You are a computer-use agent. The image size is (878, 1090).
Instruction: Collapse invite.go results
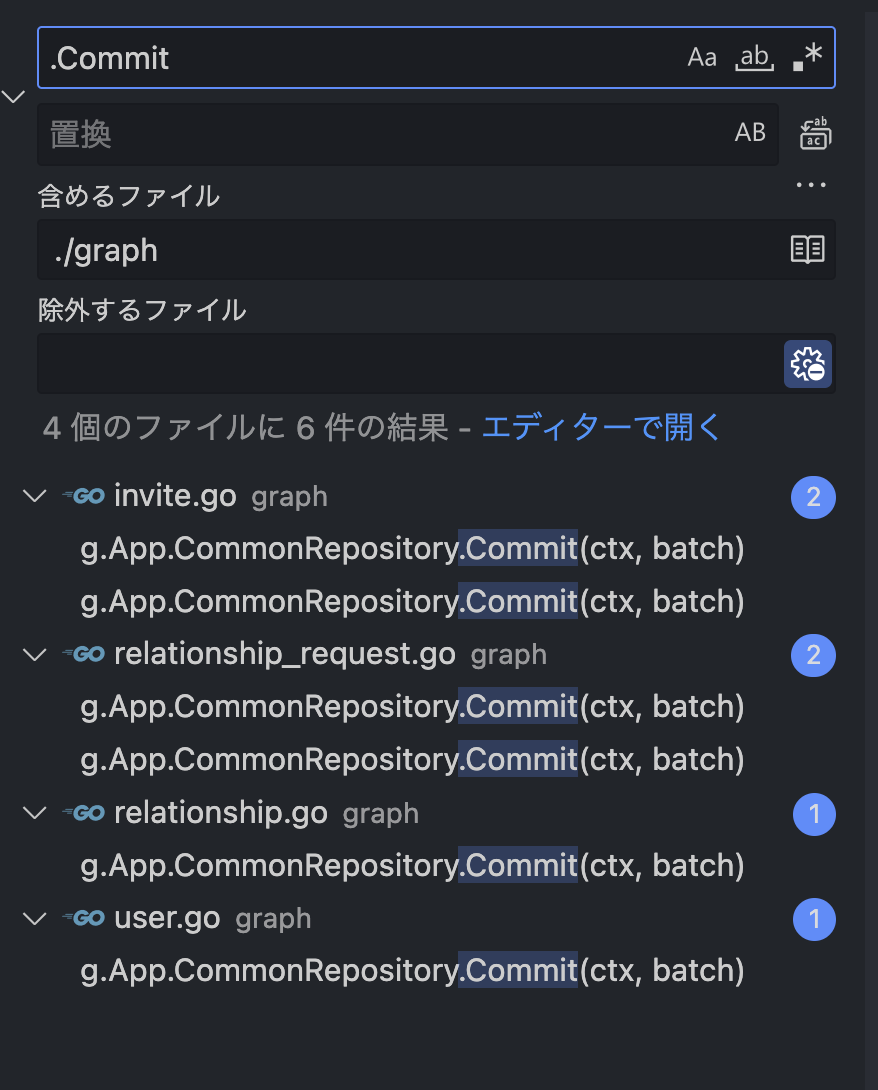(35, 496)
